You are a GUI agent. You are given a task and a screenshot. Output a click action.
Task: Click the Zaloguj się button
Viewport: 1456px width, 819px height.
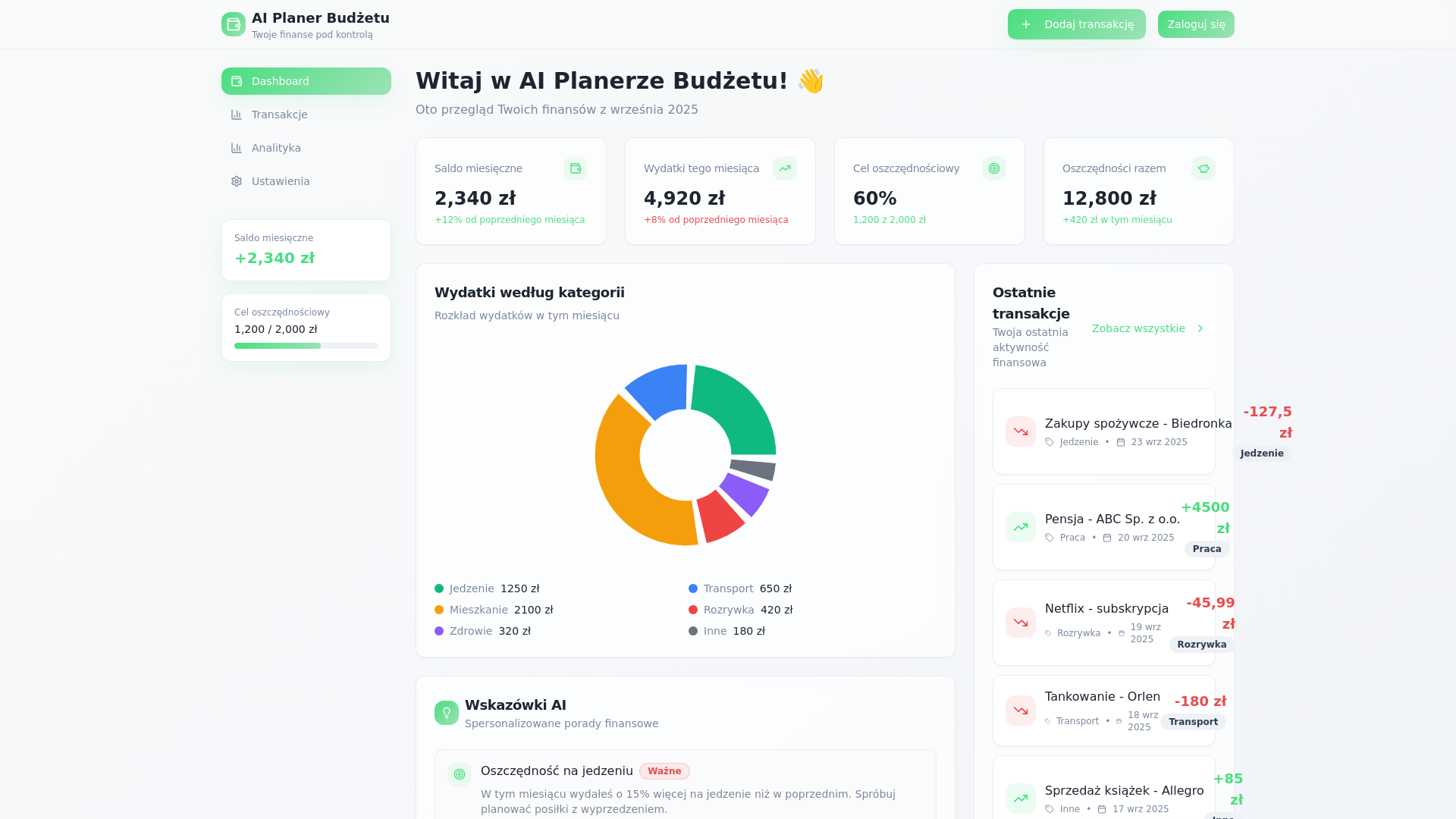point(1196,24)
